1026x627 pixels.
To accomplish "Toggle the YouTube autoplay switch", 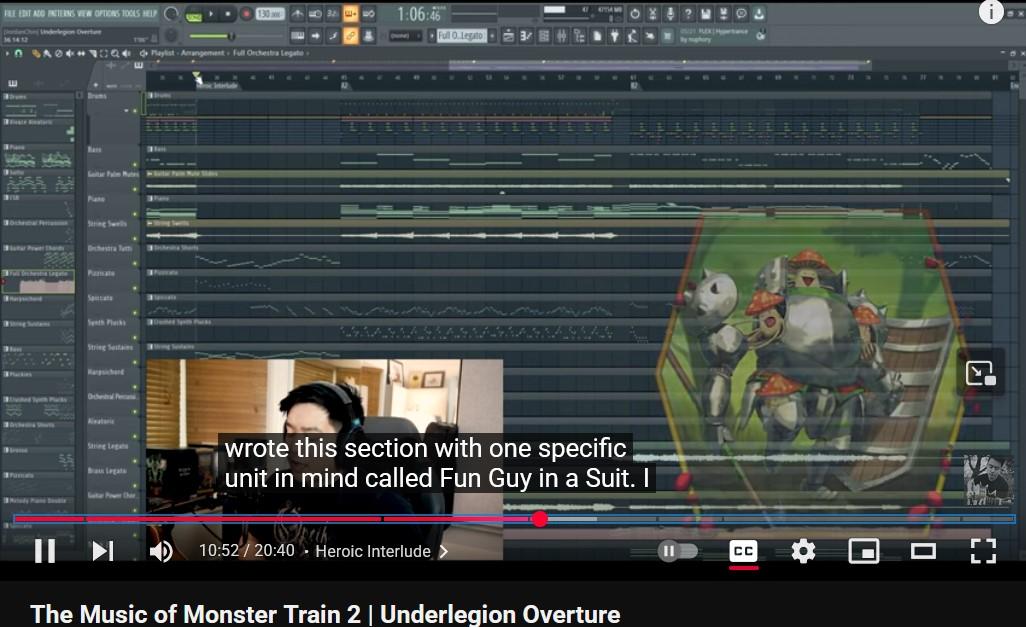I will [677, 551].
